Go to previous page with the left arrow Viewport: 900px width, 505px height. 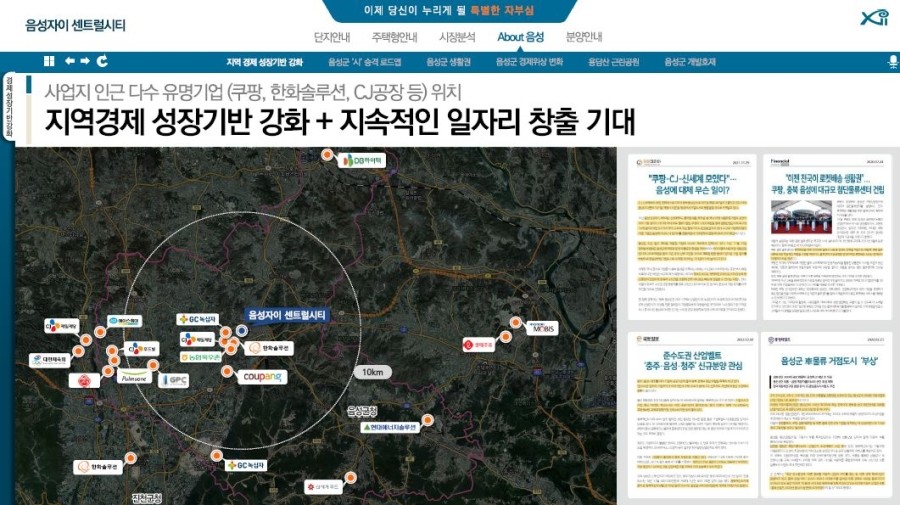click(x=70, y=61)
